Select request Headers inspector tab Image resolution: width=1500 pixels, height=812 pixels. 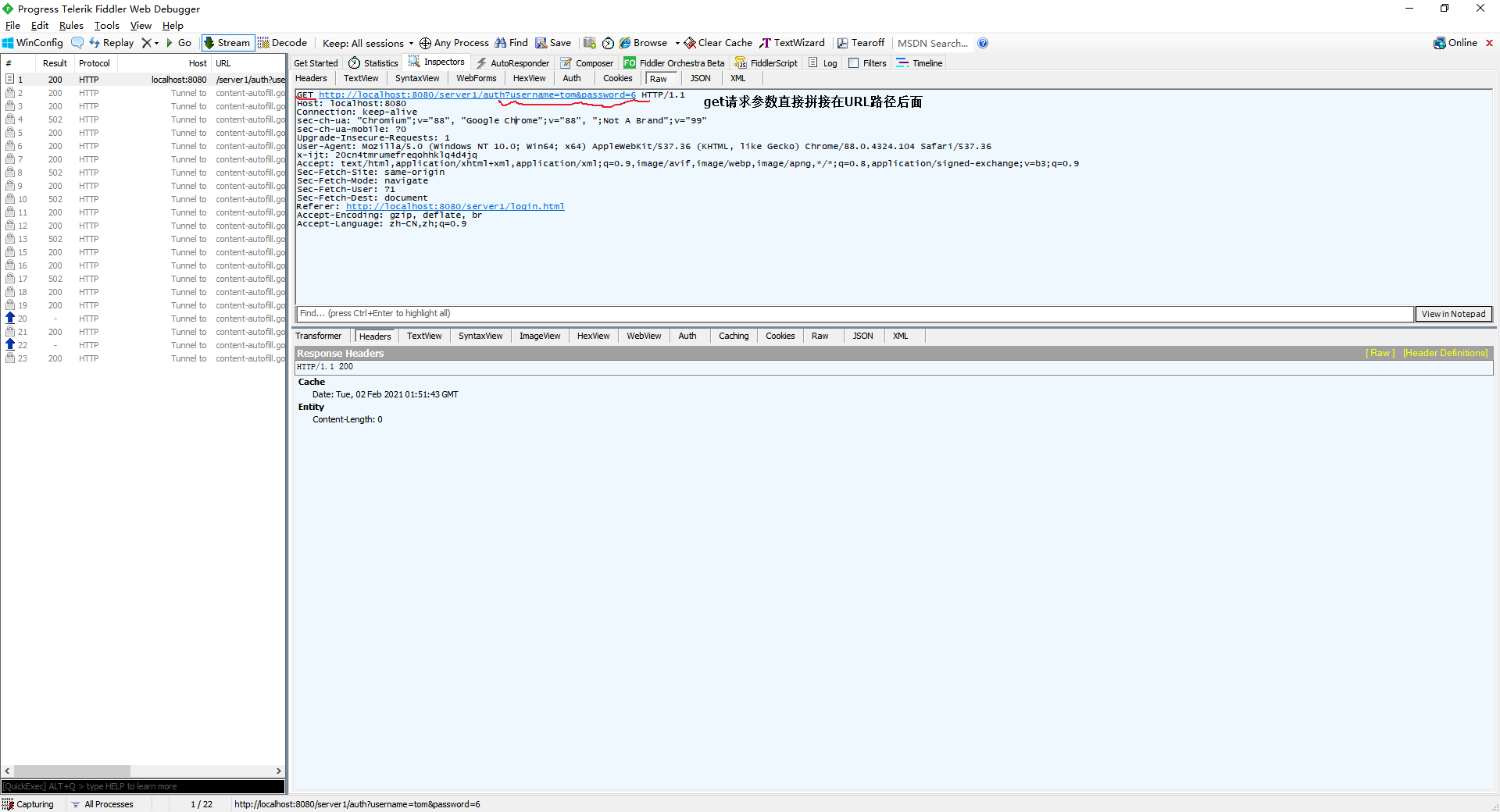tap(311, 78)
